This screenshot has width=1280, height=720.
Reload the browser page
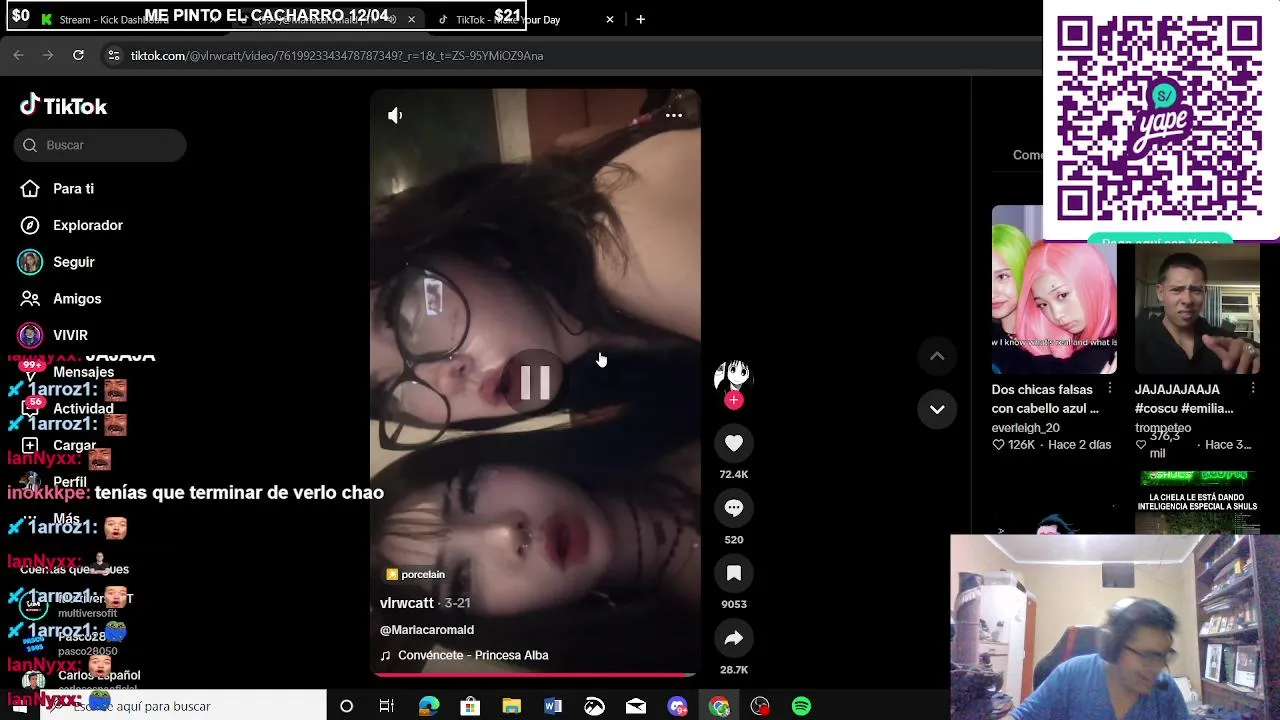(78, 55)
